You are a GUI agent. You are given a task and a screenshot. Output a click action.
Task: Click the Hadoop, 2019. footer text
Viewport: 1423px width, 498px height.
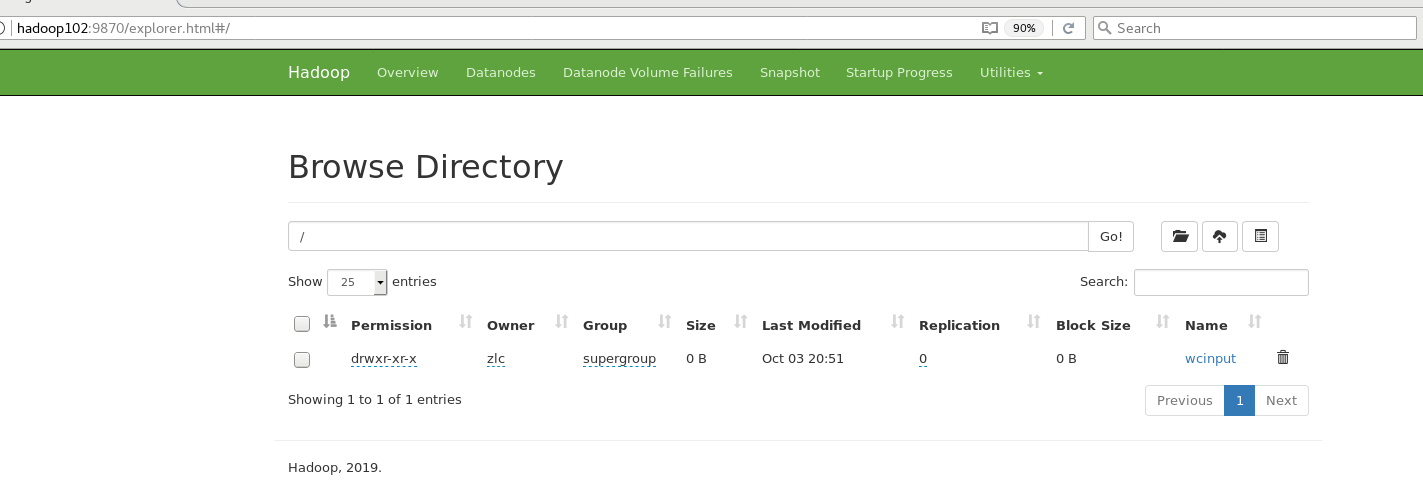[x=335, y=467]
